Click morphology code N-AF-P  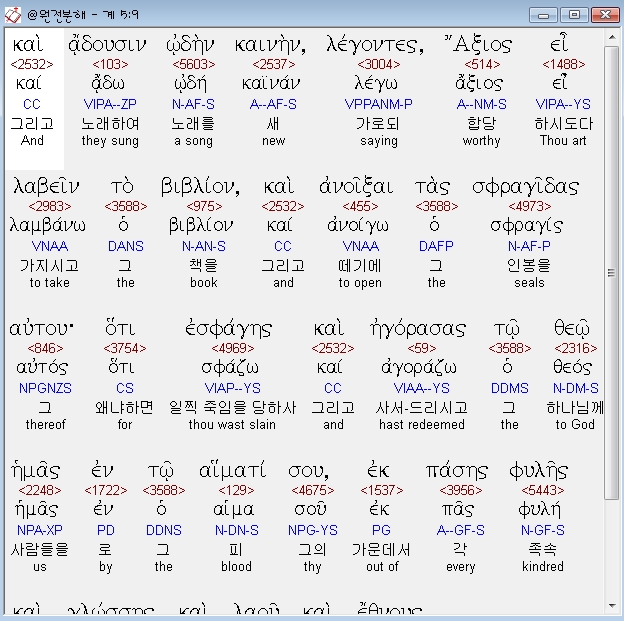pos(530,246)
